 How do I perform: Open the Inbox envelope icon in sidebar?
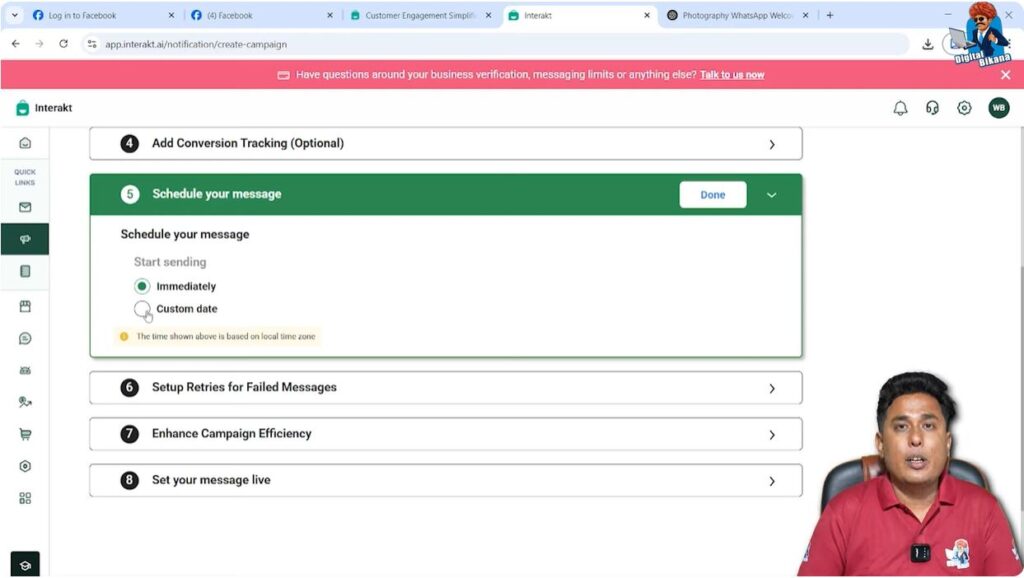click(x=25, y=208)
